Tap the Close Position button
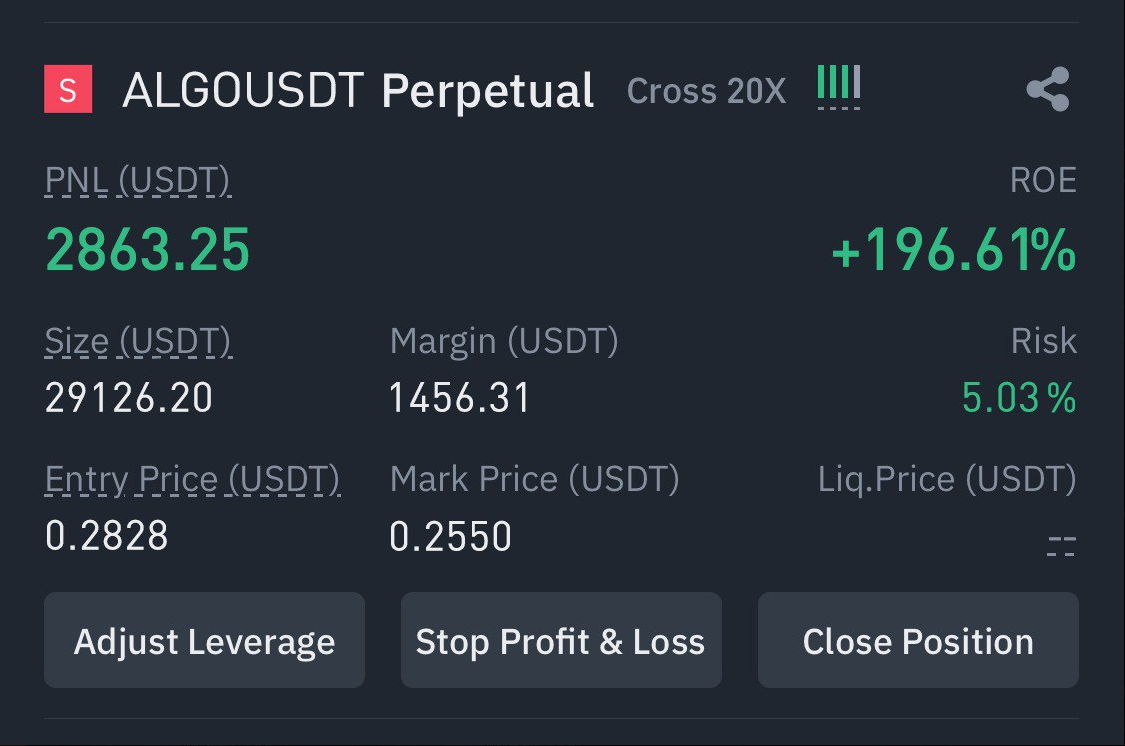Viewport: 1125px width, 746px height. [918, 640]
